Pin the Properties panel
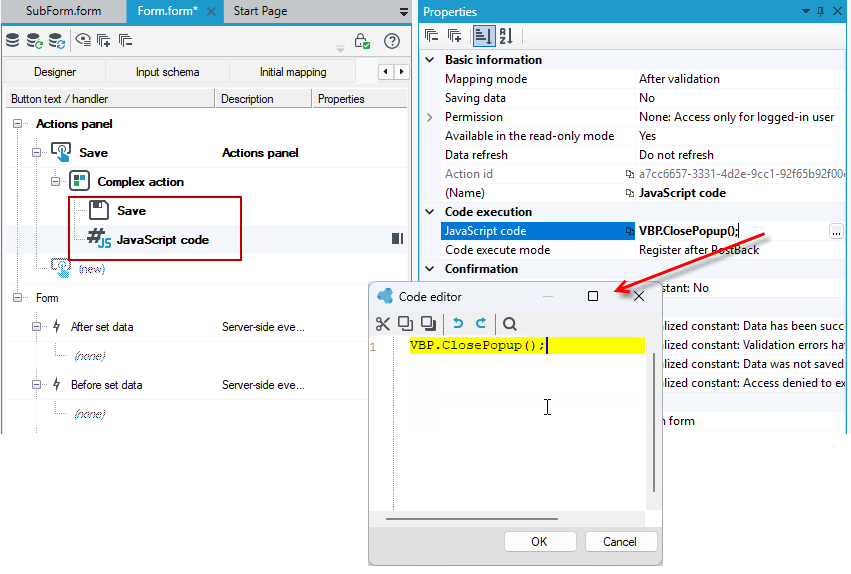Viewport: 851px width, 574px height. pyautogui.click(x=821, y=11)
